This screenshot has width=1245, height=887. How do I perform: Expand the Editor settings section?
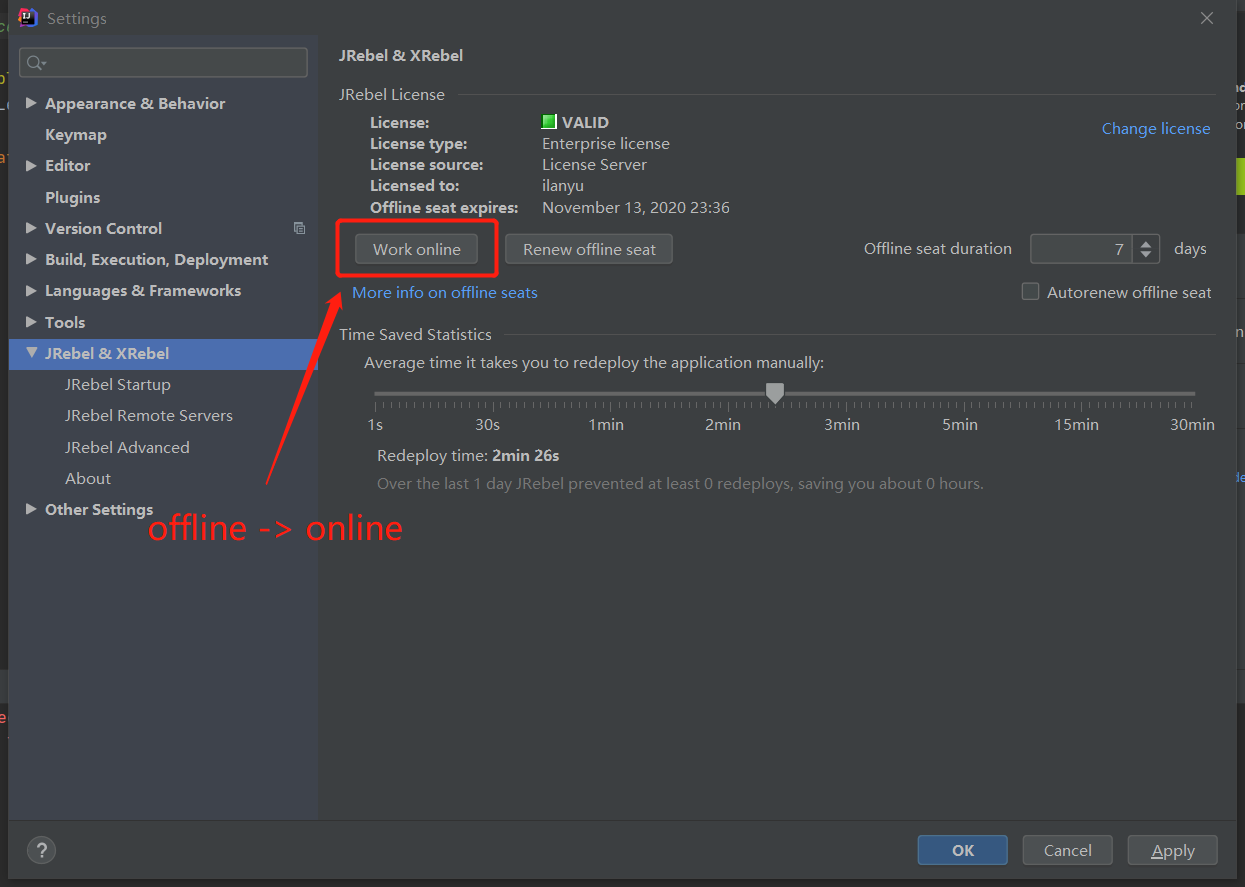click(31, 165)
